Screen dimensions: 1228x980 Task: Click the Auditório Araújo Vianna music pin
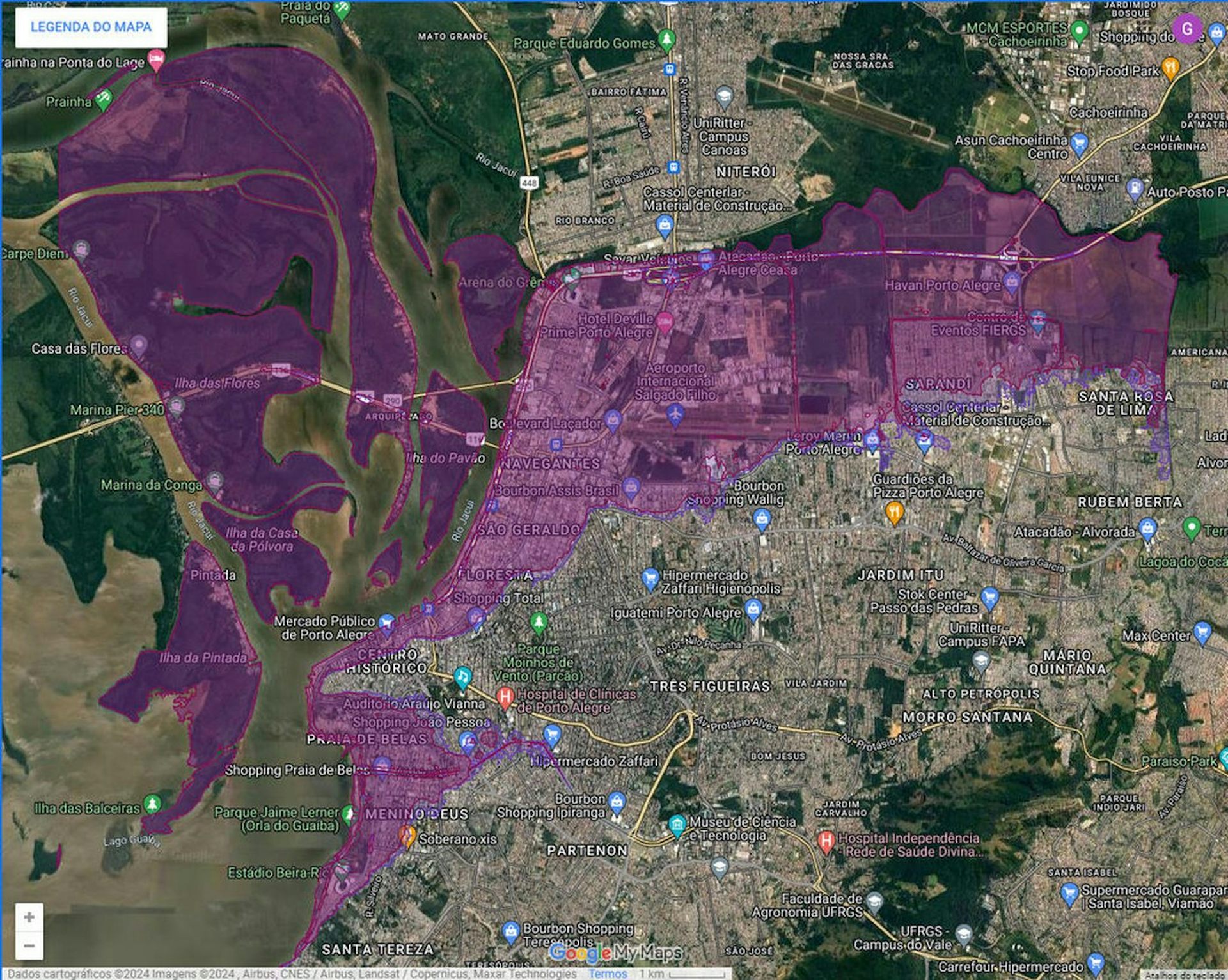click(462, 676)
